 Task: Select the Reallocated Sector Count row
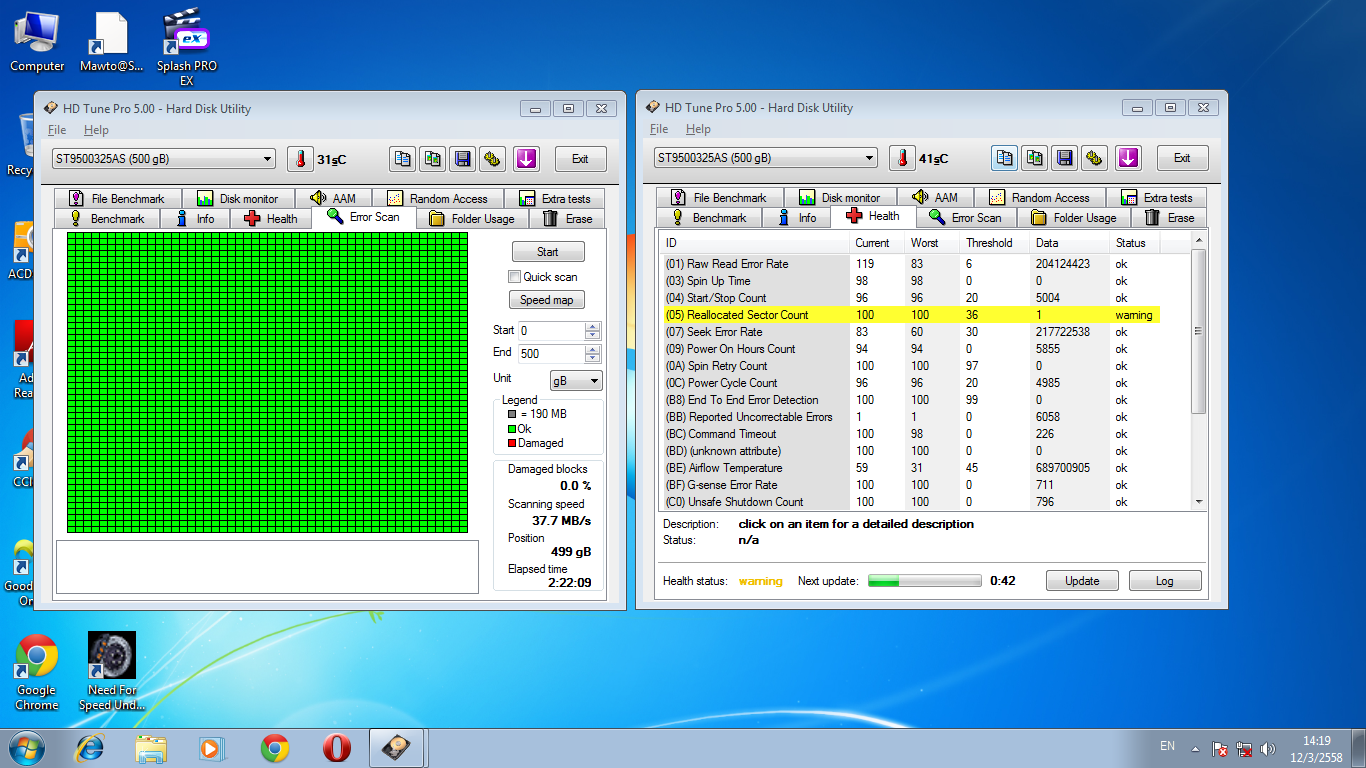pyautogui.click(x=911, y=315)
